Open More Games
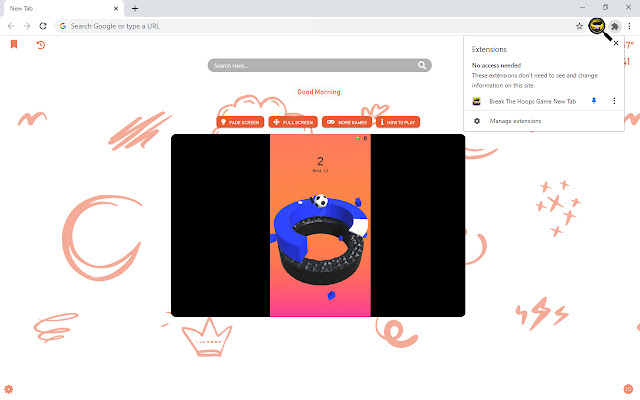 tap(347, 122)
